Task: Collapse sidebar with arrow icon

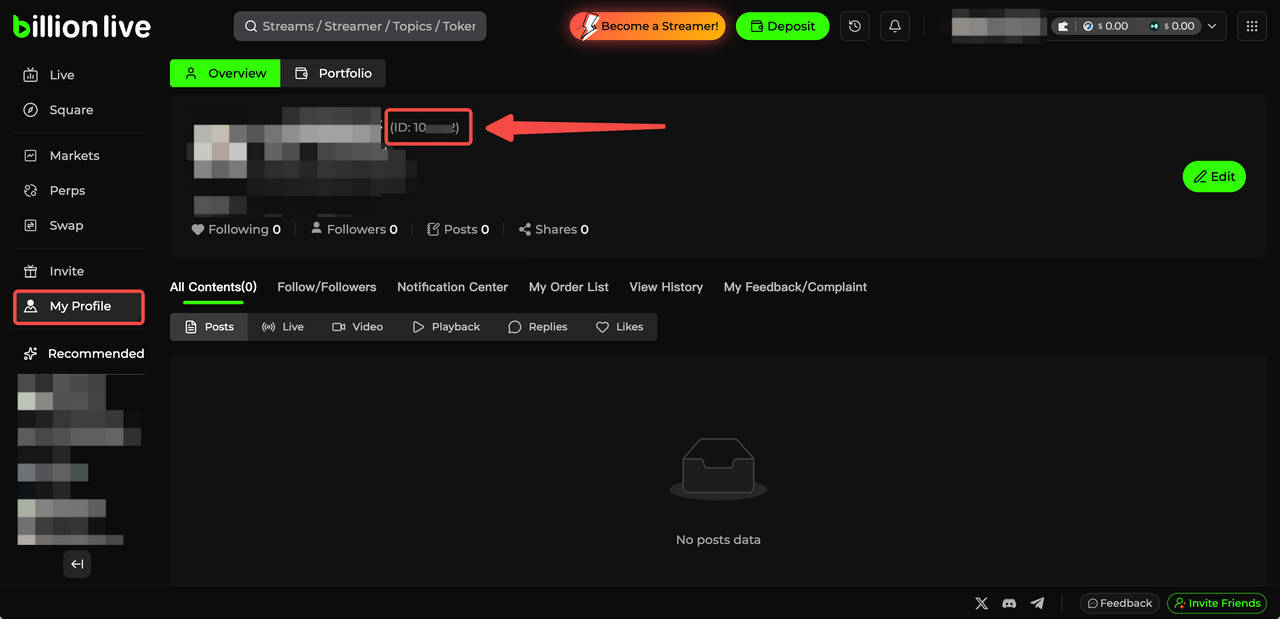Action: tap(77, 564)
